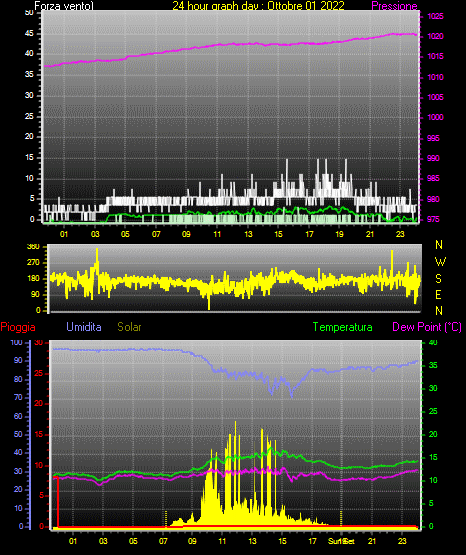
Task: Select the "Dew Point (°C)" legend label
Action: (x=427, y=327)
